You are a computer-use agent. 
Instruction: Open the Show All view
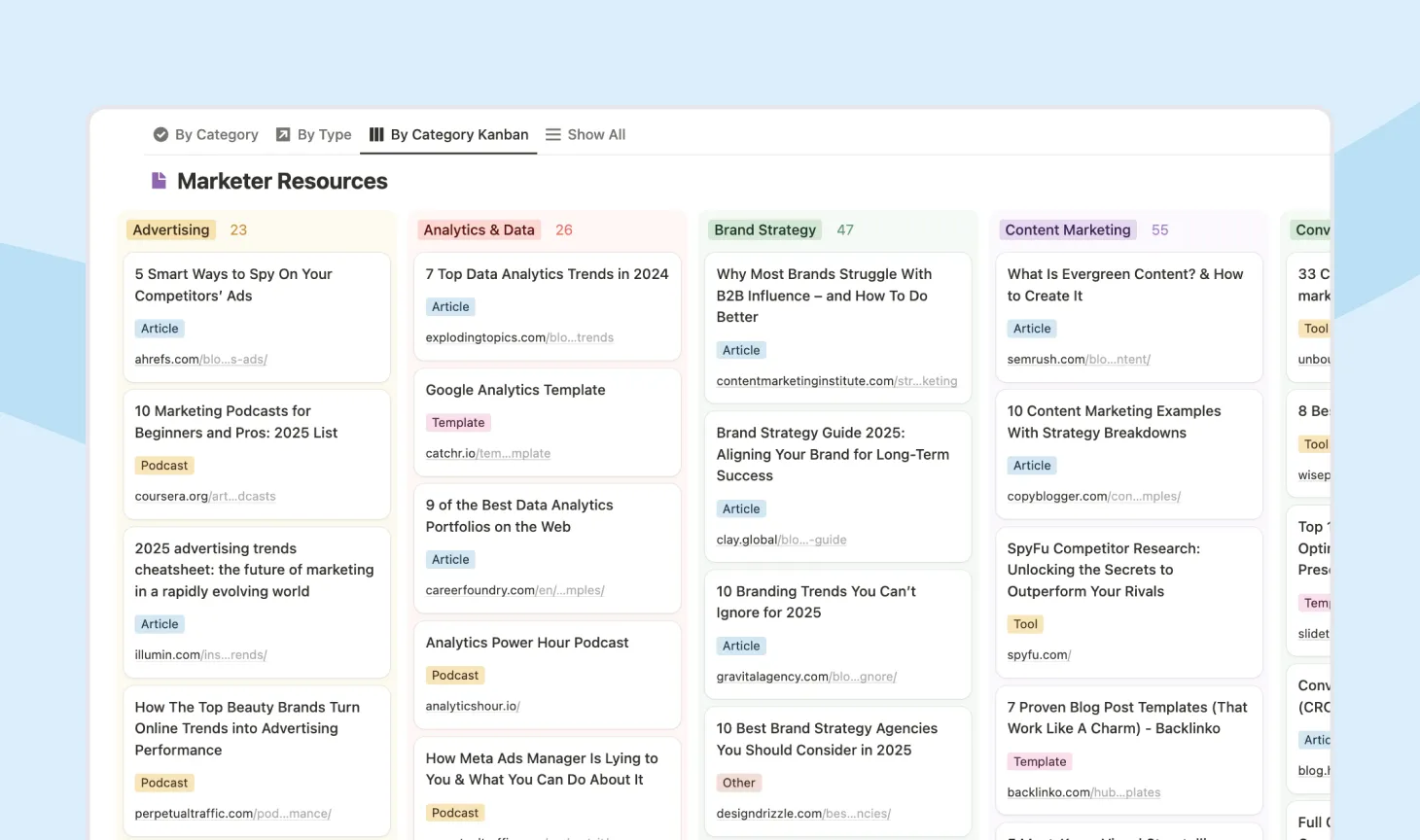(x=596, y=134)
